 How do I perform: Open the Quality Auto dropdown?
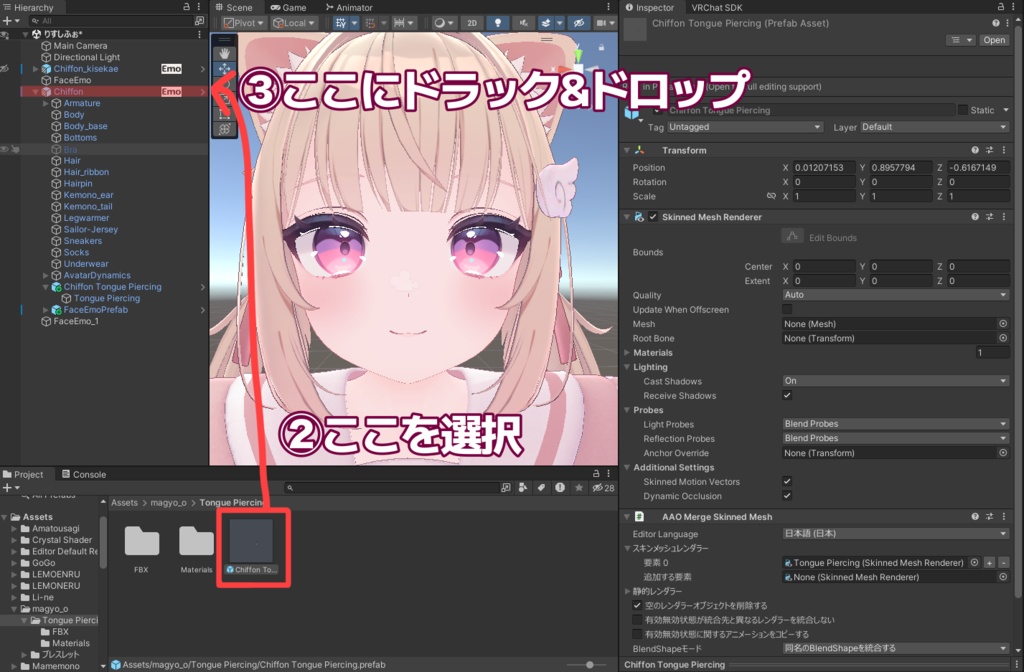tap(895, 295)
